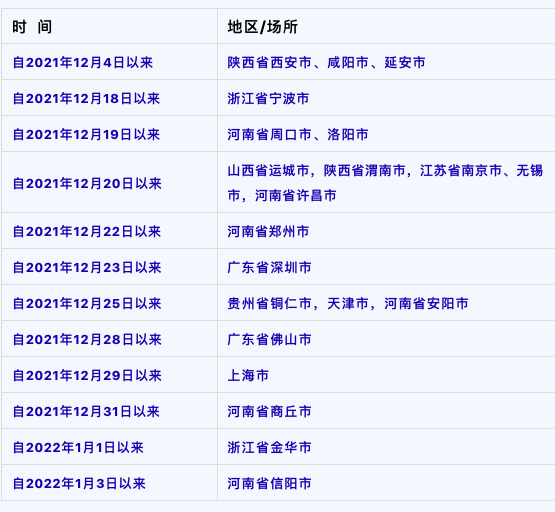This screenshot has width=555, height=512.
Task: Click the 陕西省西安市、咸阳市、延安市 cell
Action: click(326, 63)
